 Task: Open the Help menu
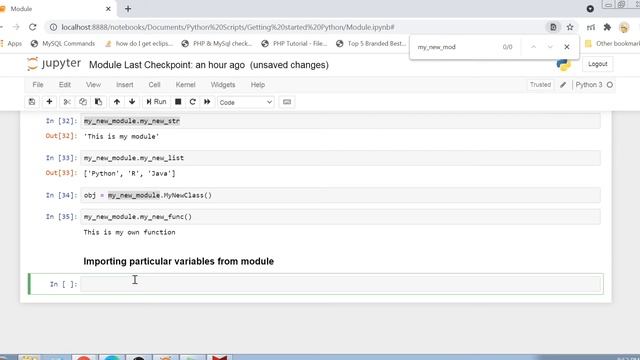pos(258,85)
